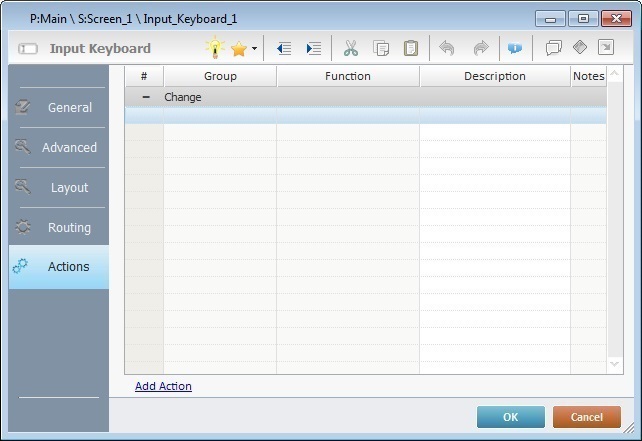Viewport: 642px width, 441px height.
Task: Click the light bulb hint icon
Action: (x=215, y=48)
